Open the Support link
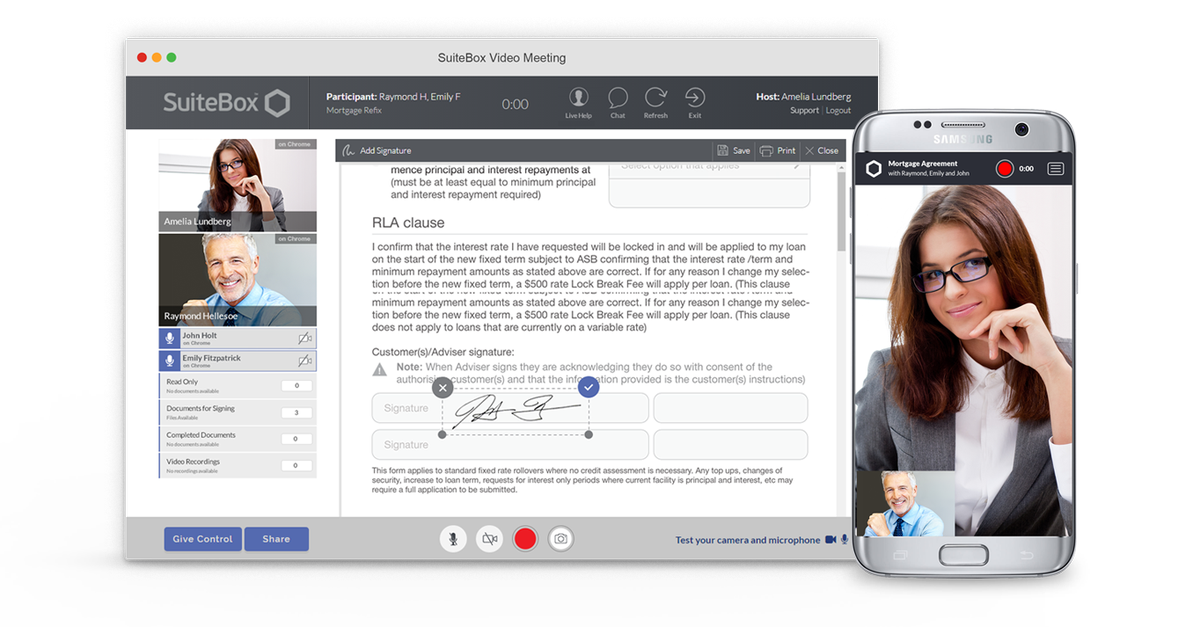This screenshot has height=627, width=1200. pos(804,111)
